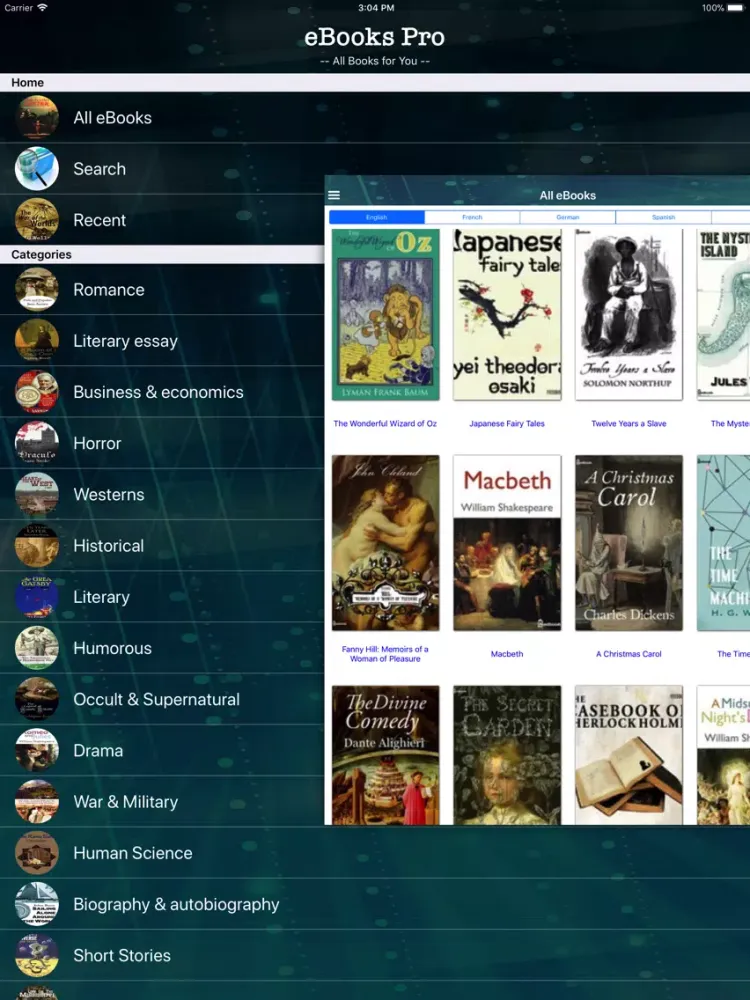Open A Midsummer Night's Dream cover
Screen dimensions: 750x1000
723,755
